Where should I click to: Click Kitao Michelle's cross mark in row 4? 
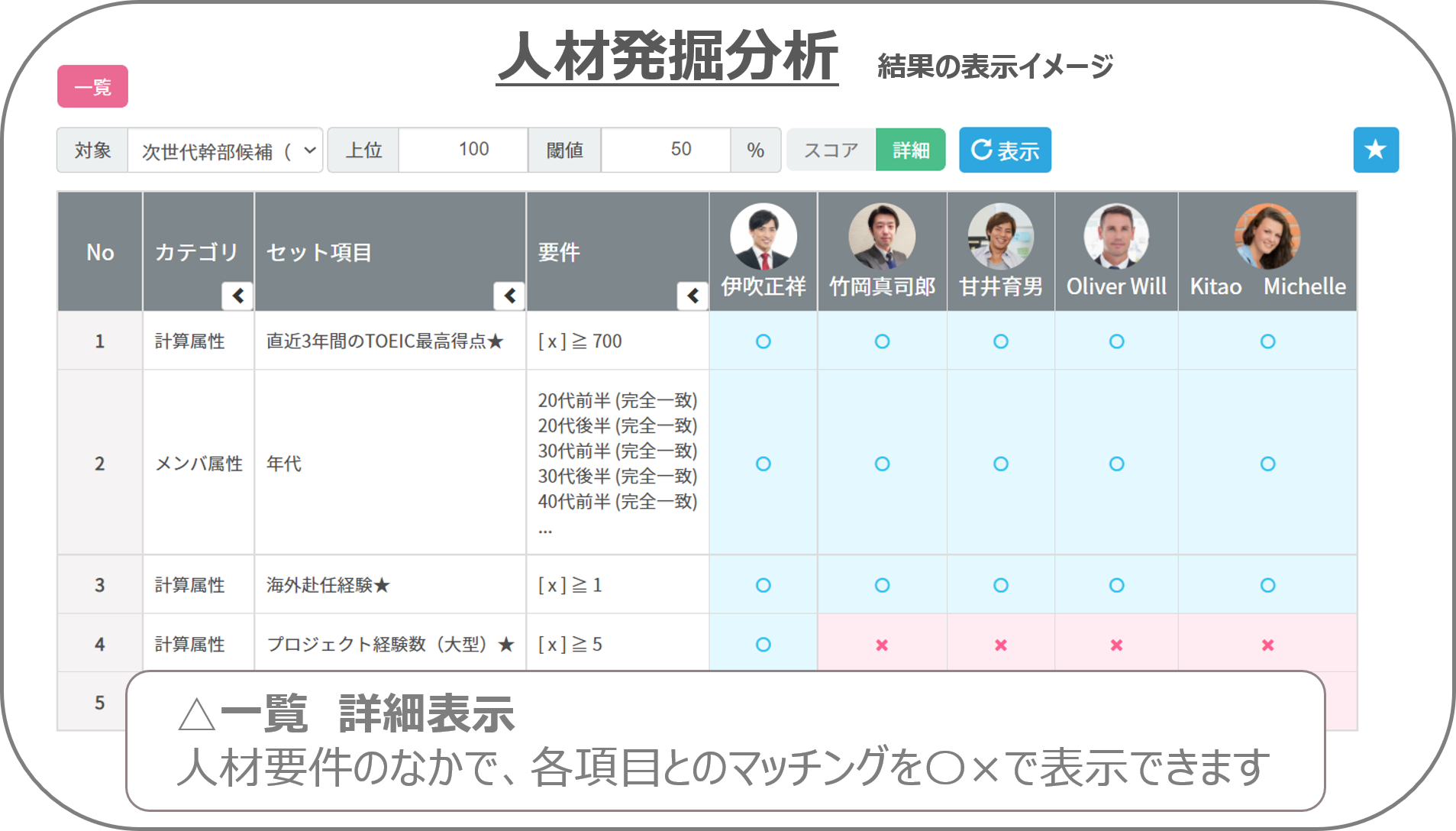[x=1267, y=645]
